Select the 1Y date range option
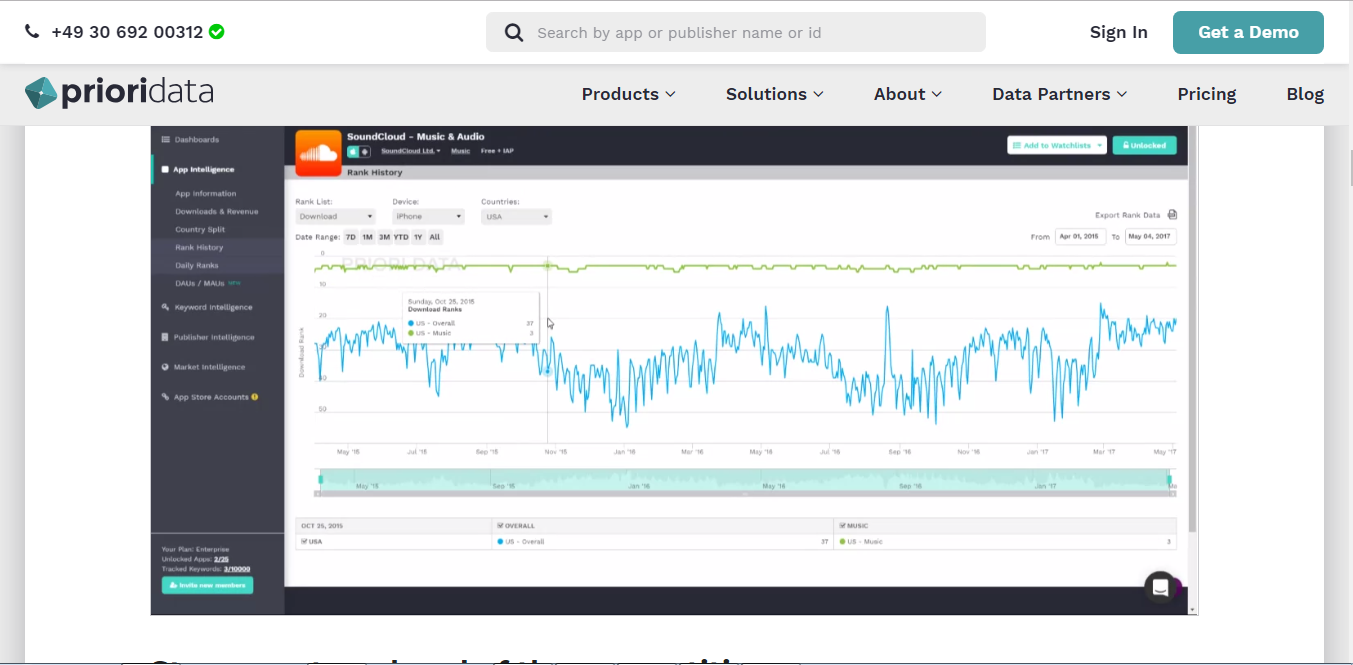 click(x=418, y=237)
